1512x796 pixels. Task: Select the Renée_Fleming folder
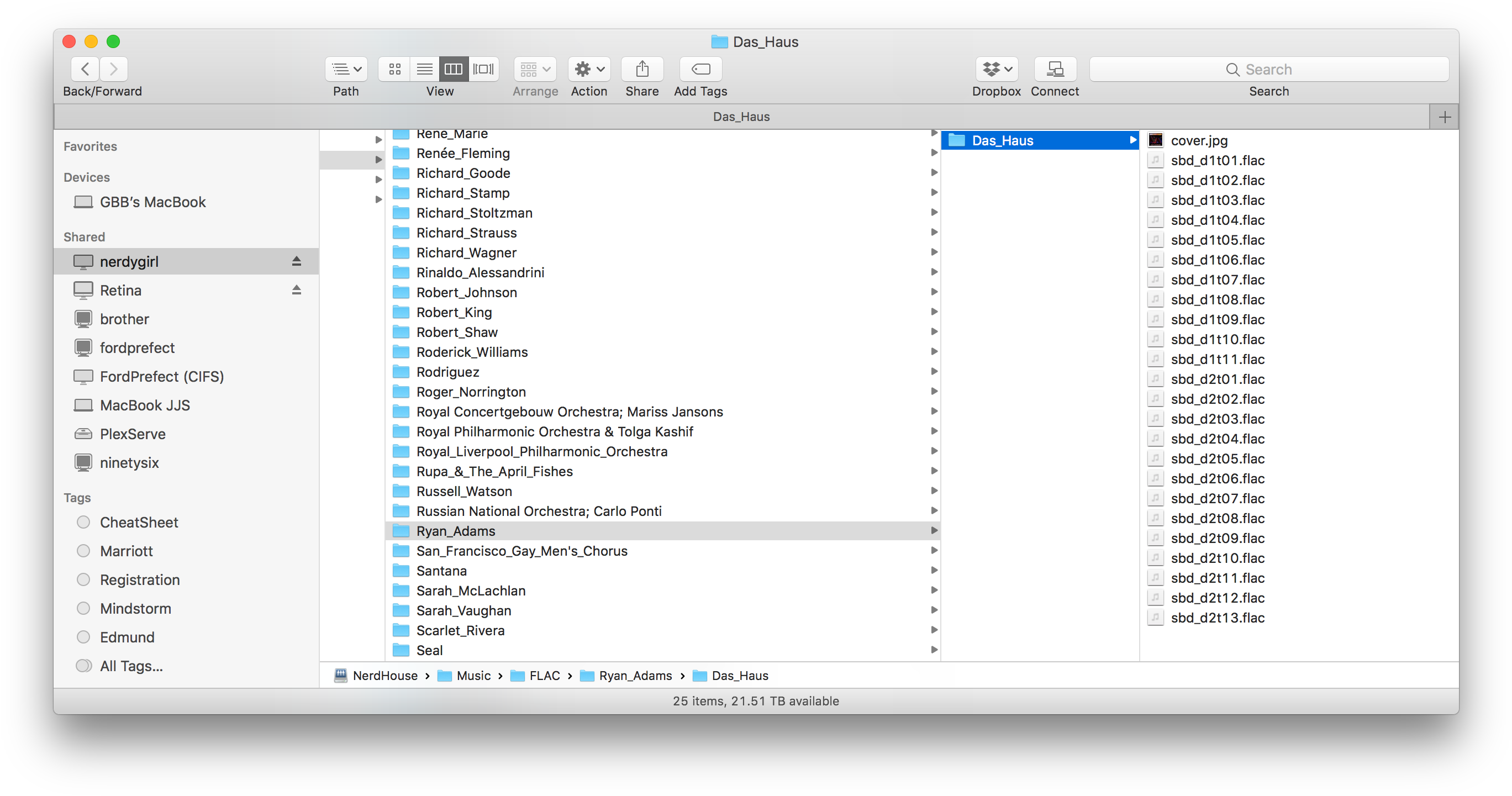click(663, 153)
